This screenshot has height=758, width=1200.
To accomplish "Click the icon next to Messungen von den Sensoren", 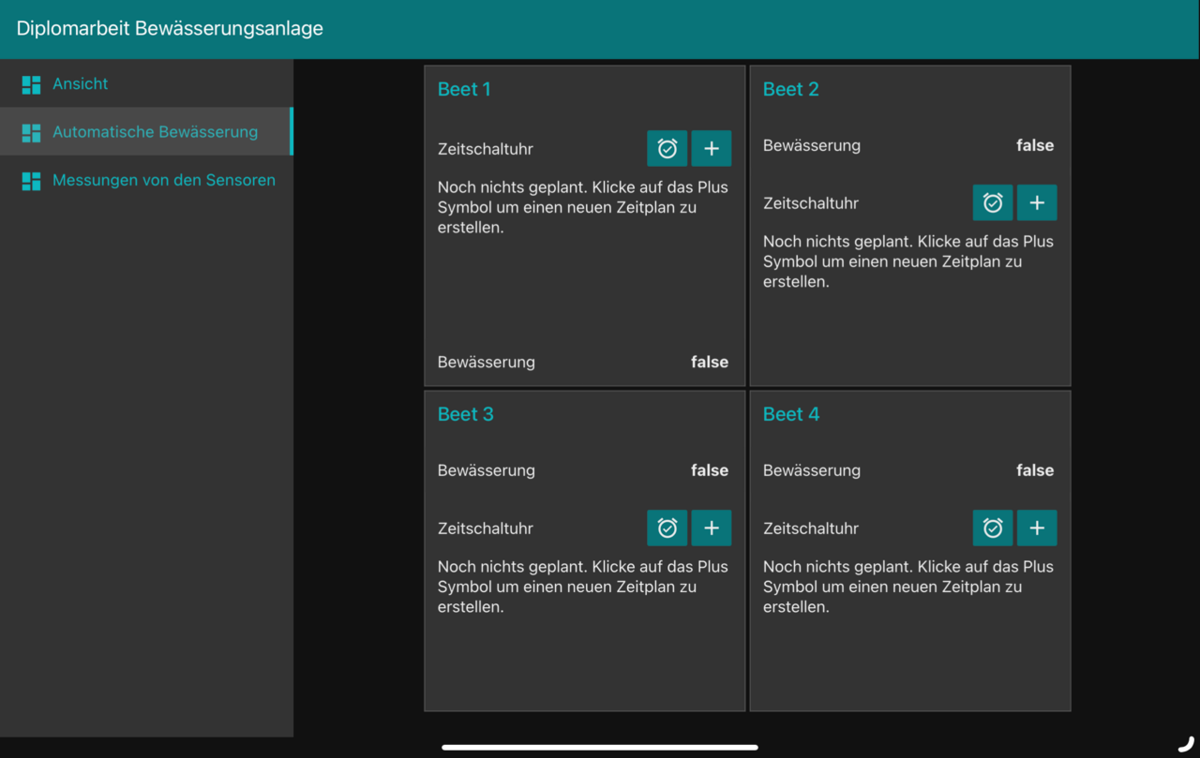I will point(31,181).
